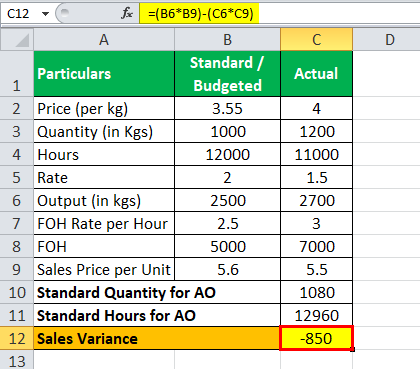Viewport: 420px width, 369px height.
Task: Select the Price (per kg) cell
Action: tap(104, 108)
